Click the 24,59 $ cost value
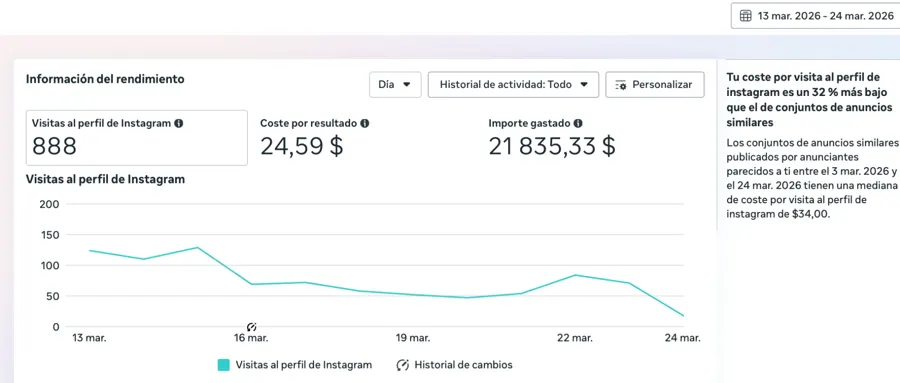The width and height of the screenshot is (900, 383). [x=301, y=147]
